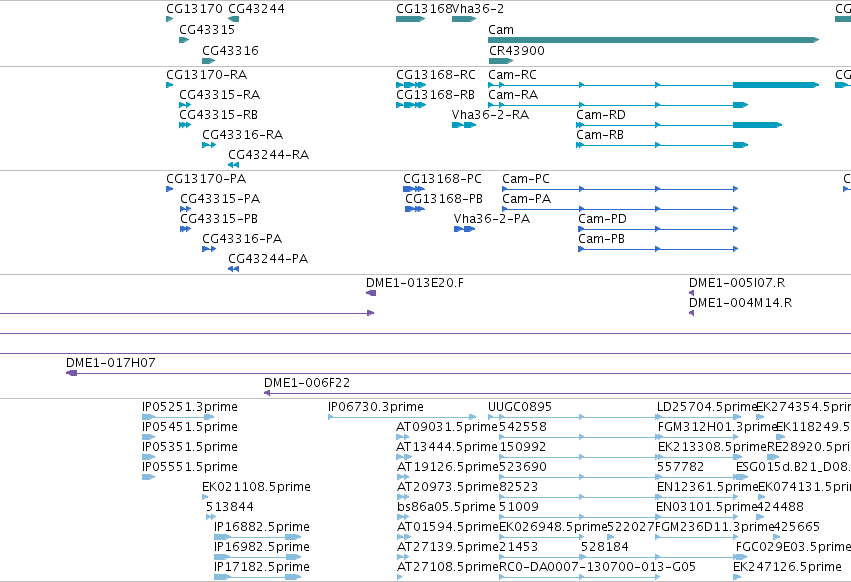
Task: Select the CG43316 gene label
Action: (x=231, y=50)
